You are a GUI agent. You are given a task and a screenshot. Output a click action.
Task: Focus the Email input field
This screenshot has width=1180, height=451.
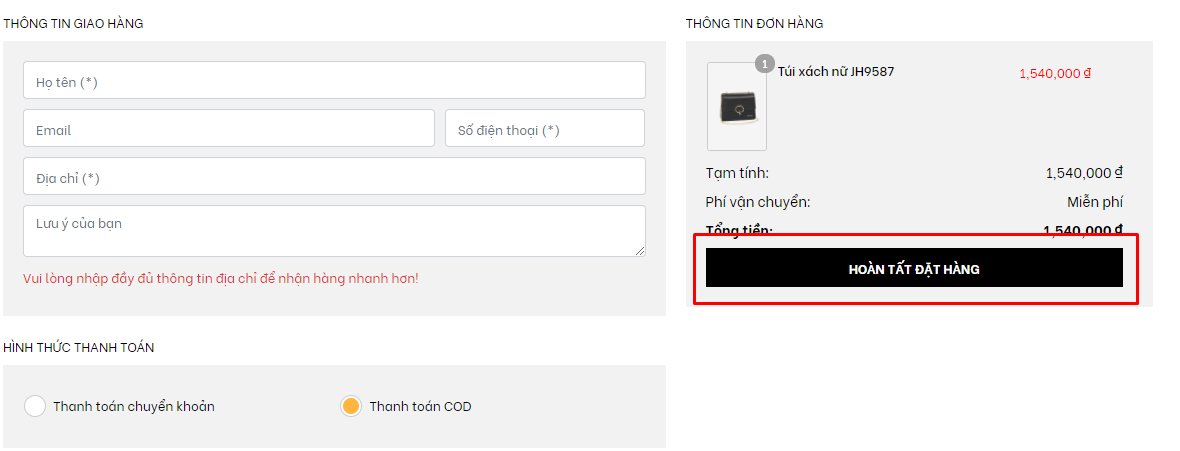tap(229, 128)
